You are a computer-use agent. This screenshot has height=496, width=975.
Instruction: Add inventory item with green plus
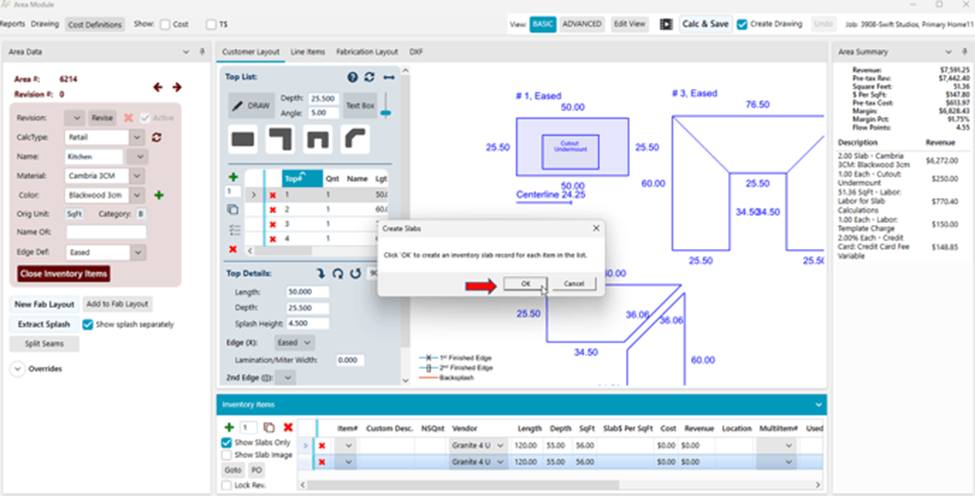coord(229,427)
